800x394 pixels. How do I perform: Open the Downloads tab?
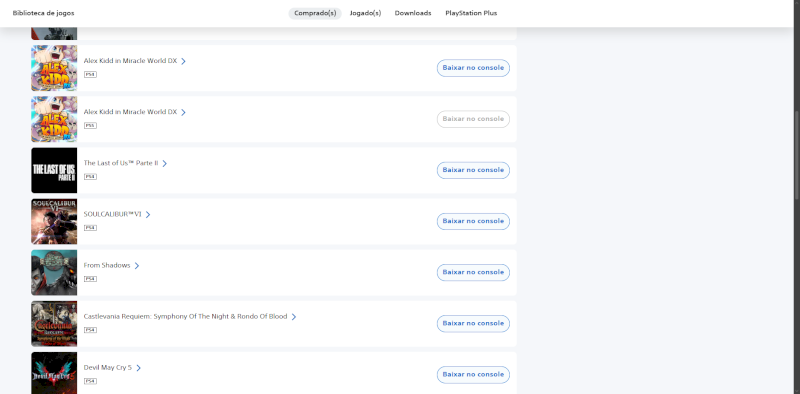[x=413, y=13]
